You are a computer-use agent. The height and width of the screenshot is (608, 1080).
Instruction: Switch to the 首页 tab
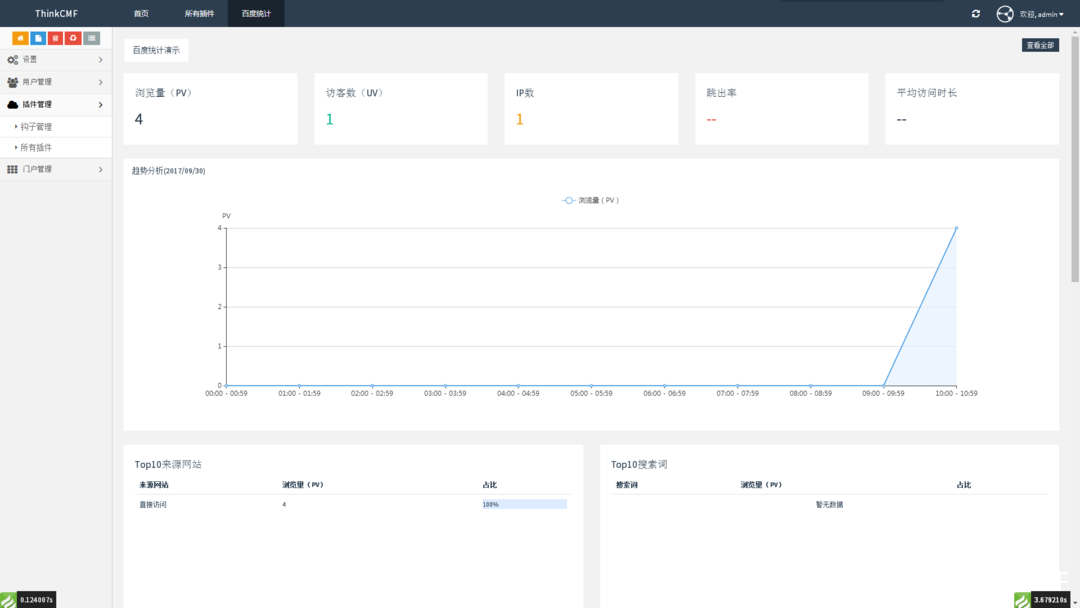click(x=141, y=14)
